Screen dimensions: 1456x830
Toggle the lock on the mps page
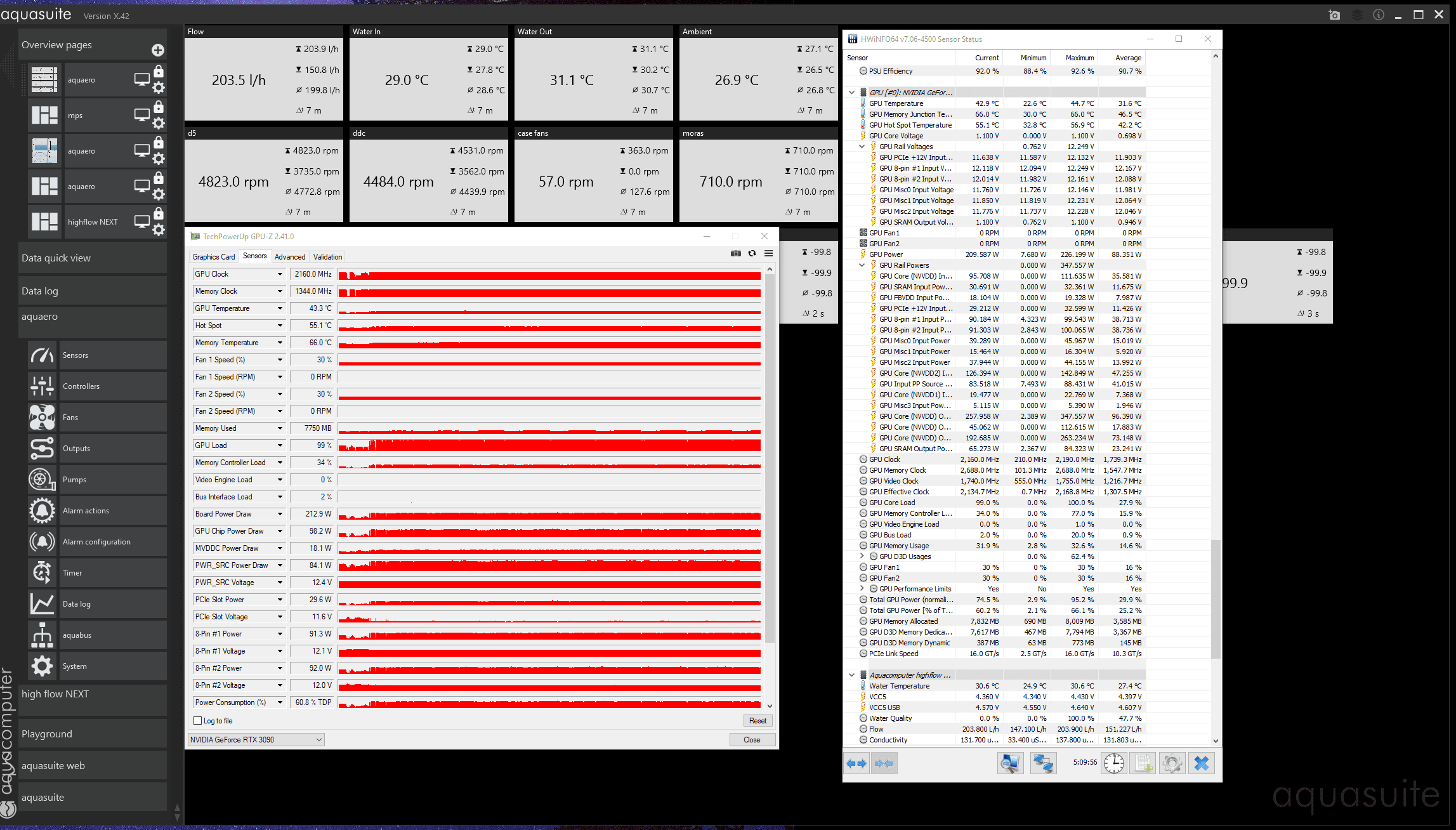pos(159,107)
